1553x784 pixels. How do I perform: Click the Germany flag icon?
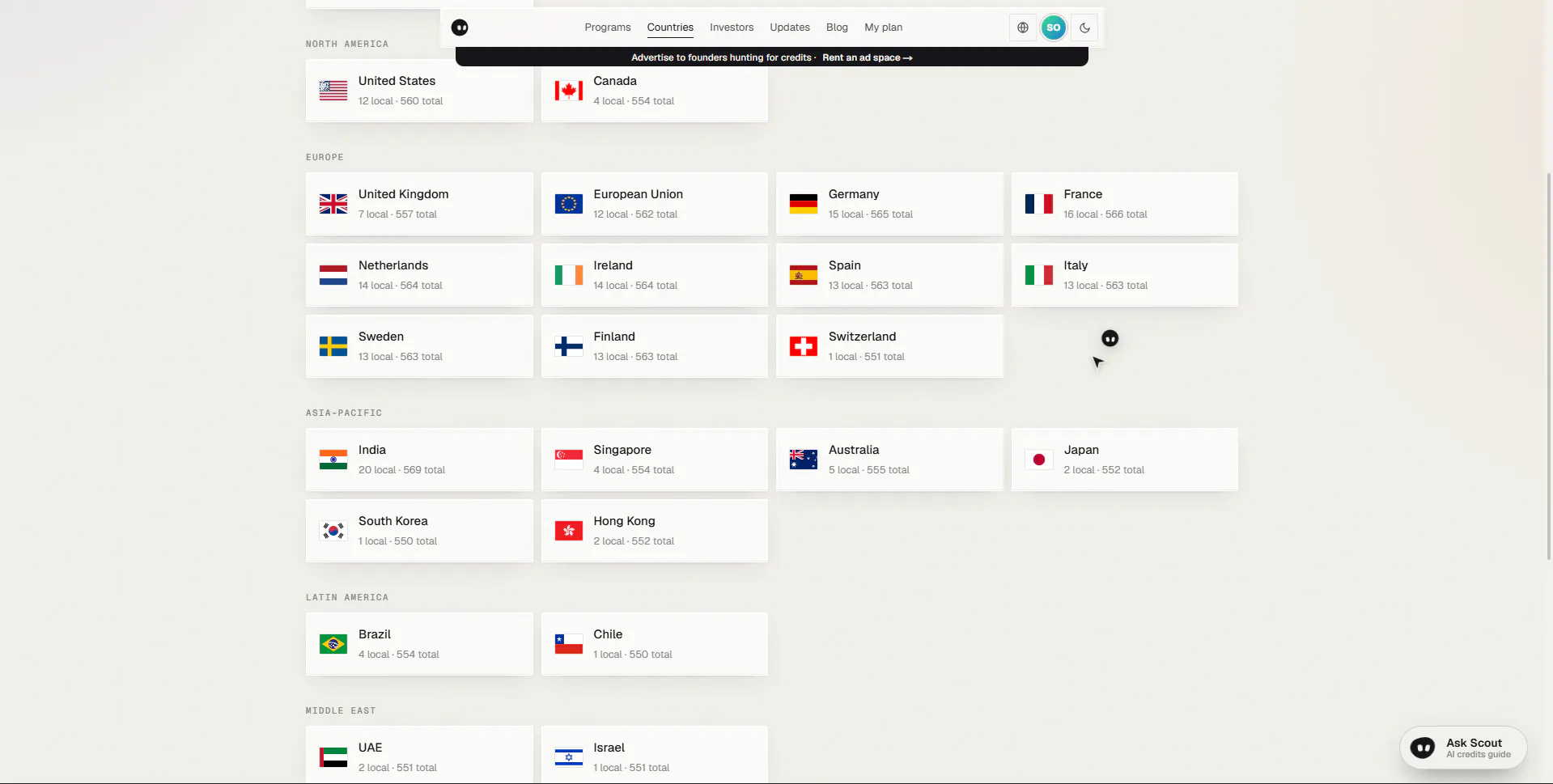click(x=804, y=204)
